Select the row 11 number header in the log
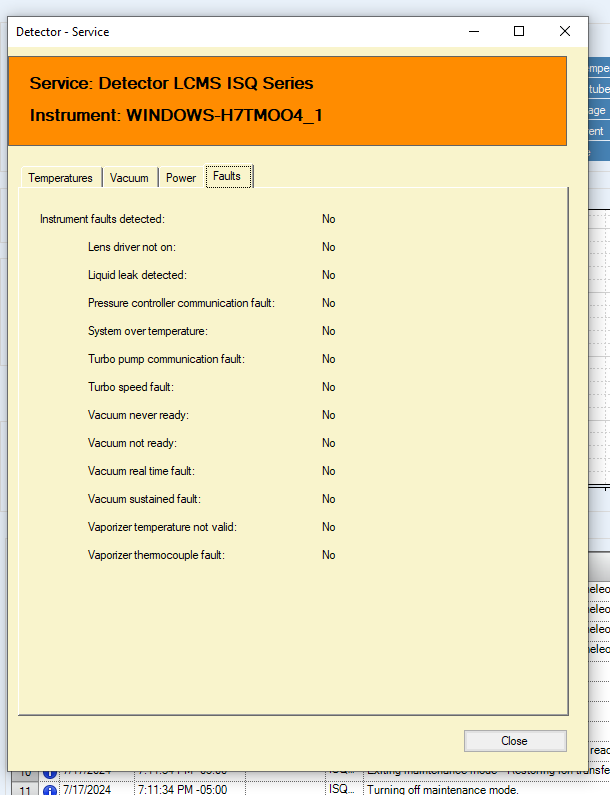Image resolution: width=610 pixels, height=795 pixels. (25, 789)
